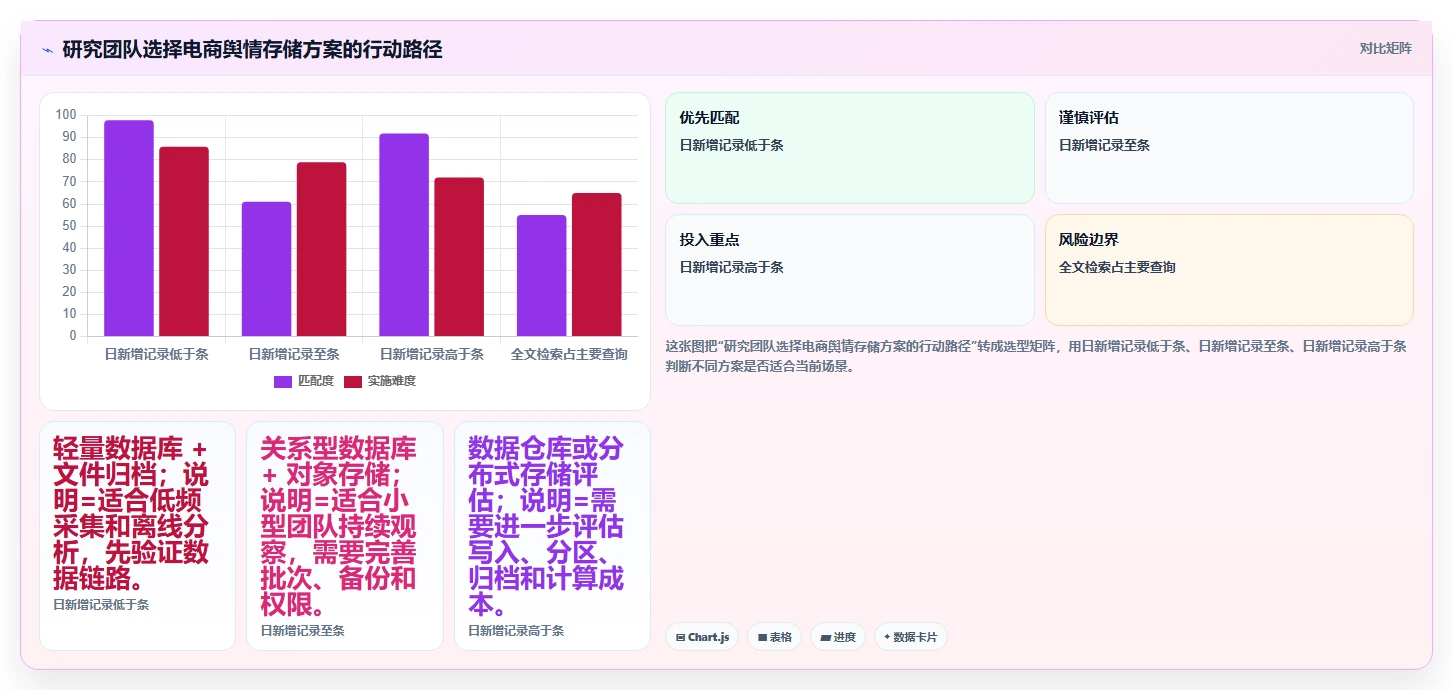Click the chart x-axis label 日新增记录至条
This screenshot has height=690, width=1453.
click(x=294, y=354)
